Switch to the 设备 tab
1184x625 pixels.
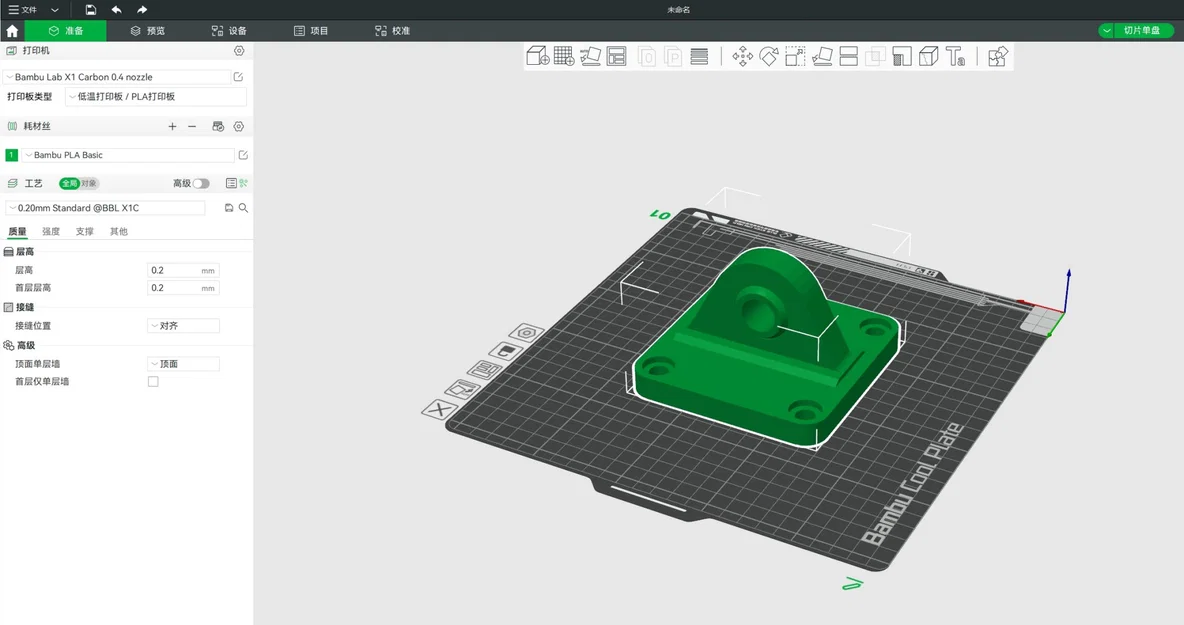[229, 31]
